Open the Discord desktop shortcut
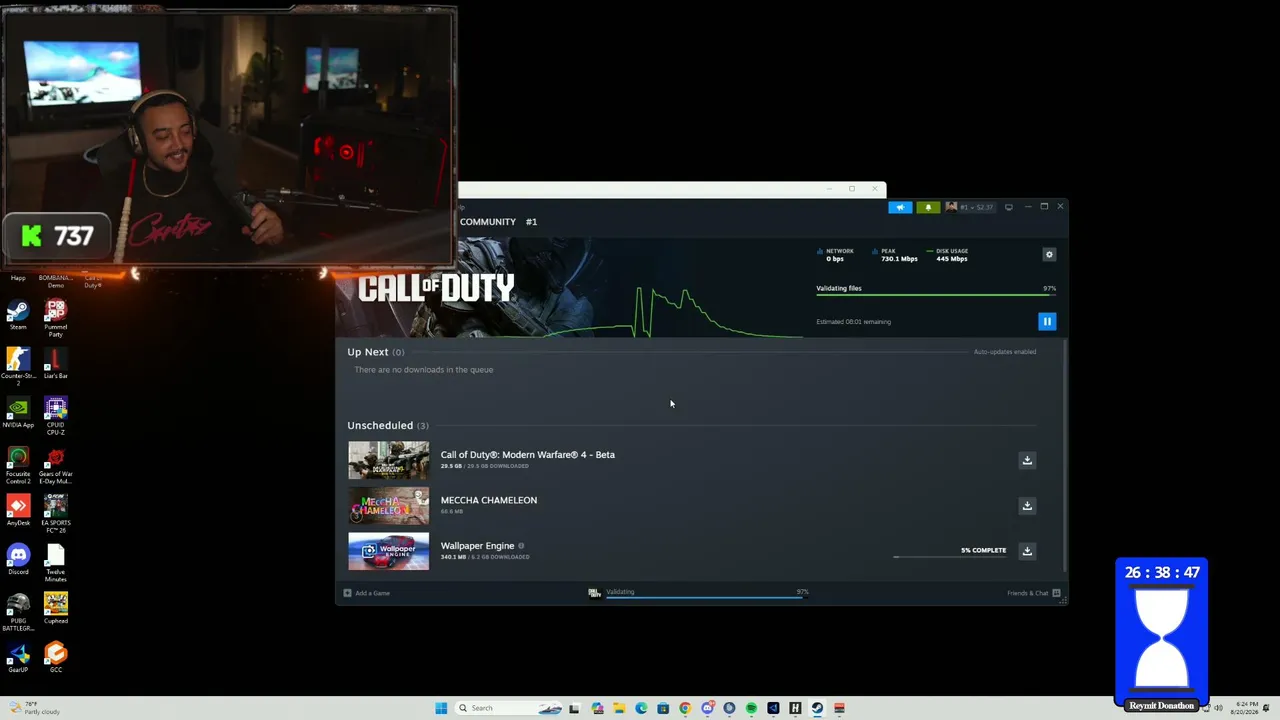 click(x=18, y=560)
